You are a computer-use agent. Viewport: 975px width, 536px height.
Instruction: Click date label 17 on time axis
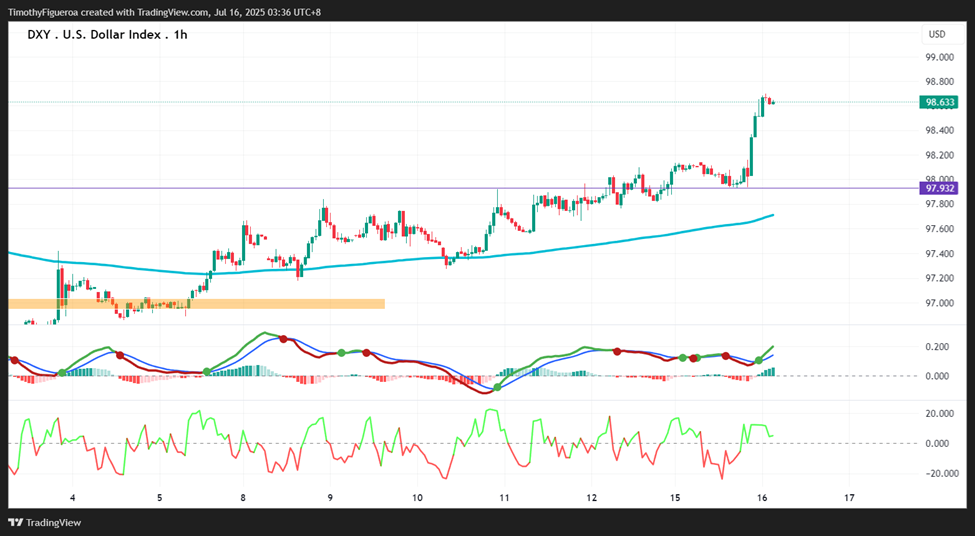849,498
